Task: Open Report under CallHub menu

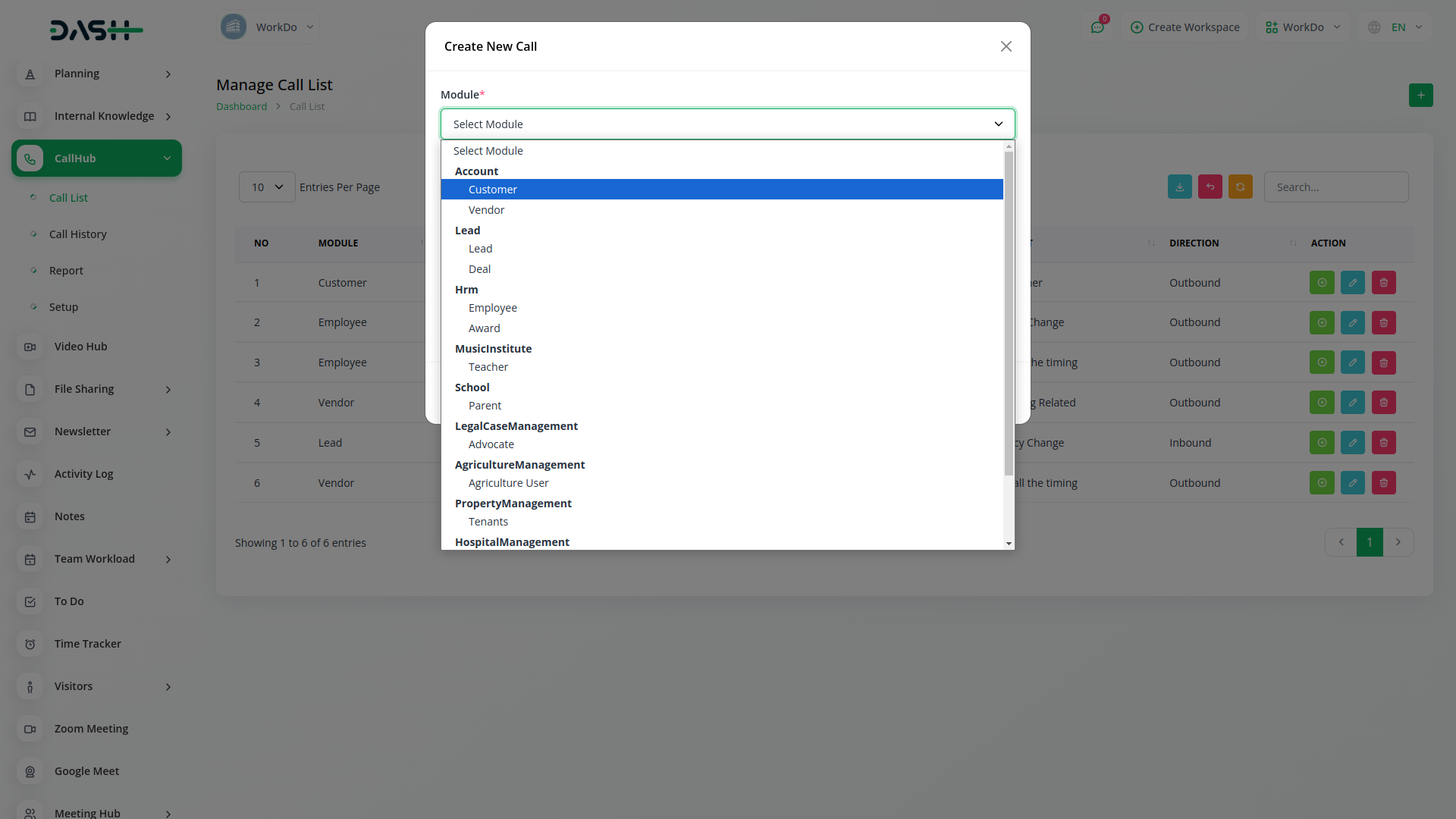Action: click(x=66, y=271)
